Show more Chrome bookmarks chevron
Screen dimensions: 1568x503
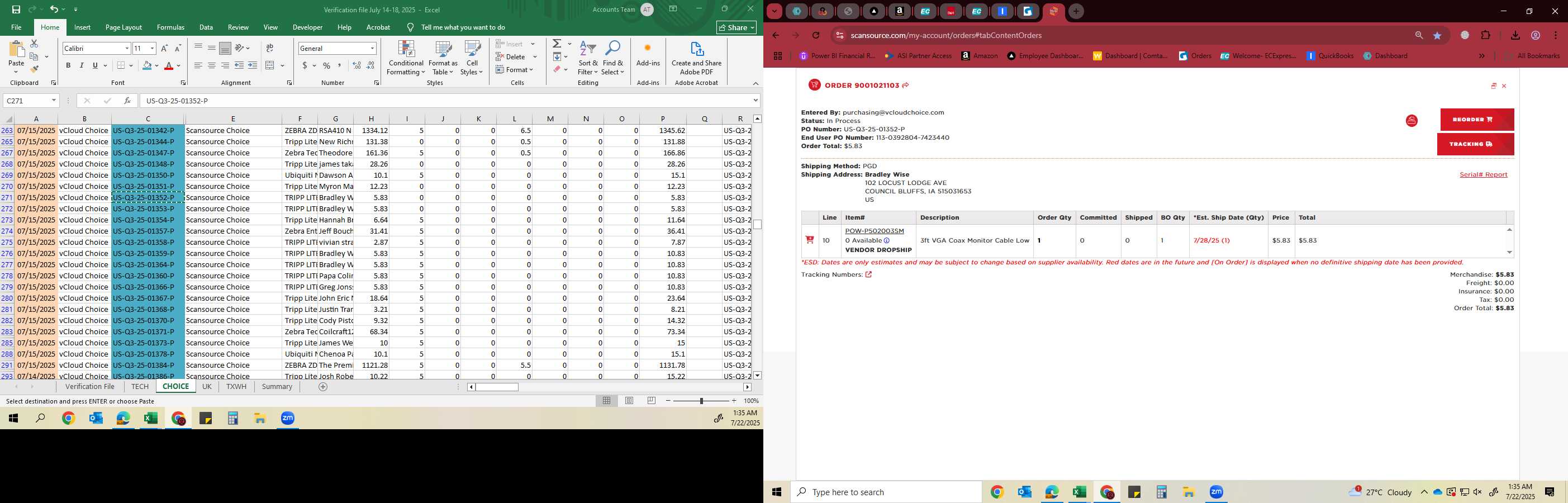coord(1481,56)
